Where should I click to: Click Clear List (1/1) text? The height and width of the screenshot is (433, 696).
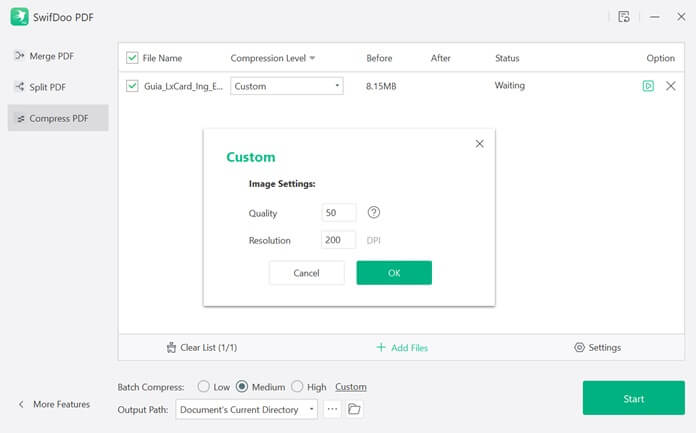pos(209,347)
